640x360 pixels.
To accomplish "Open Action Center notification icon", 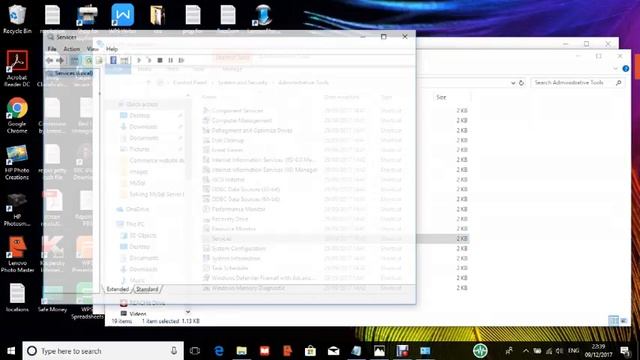I will (625, 351).
